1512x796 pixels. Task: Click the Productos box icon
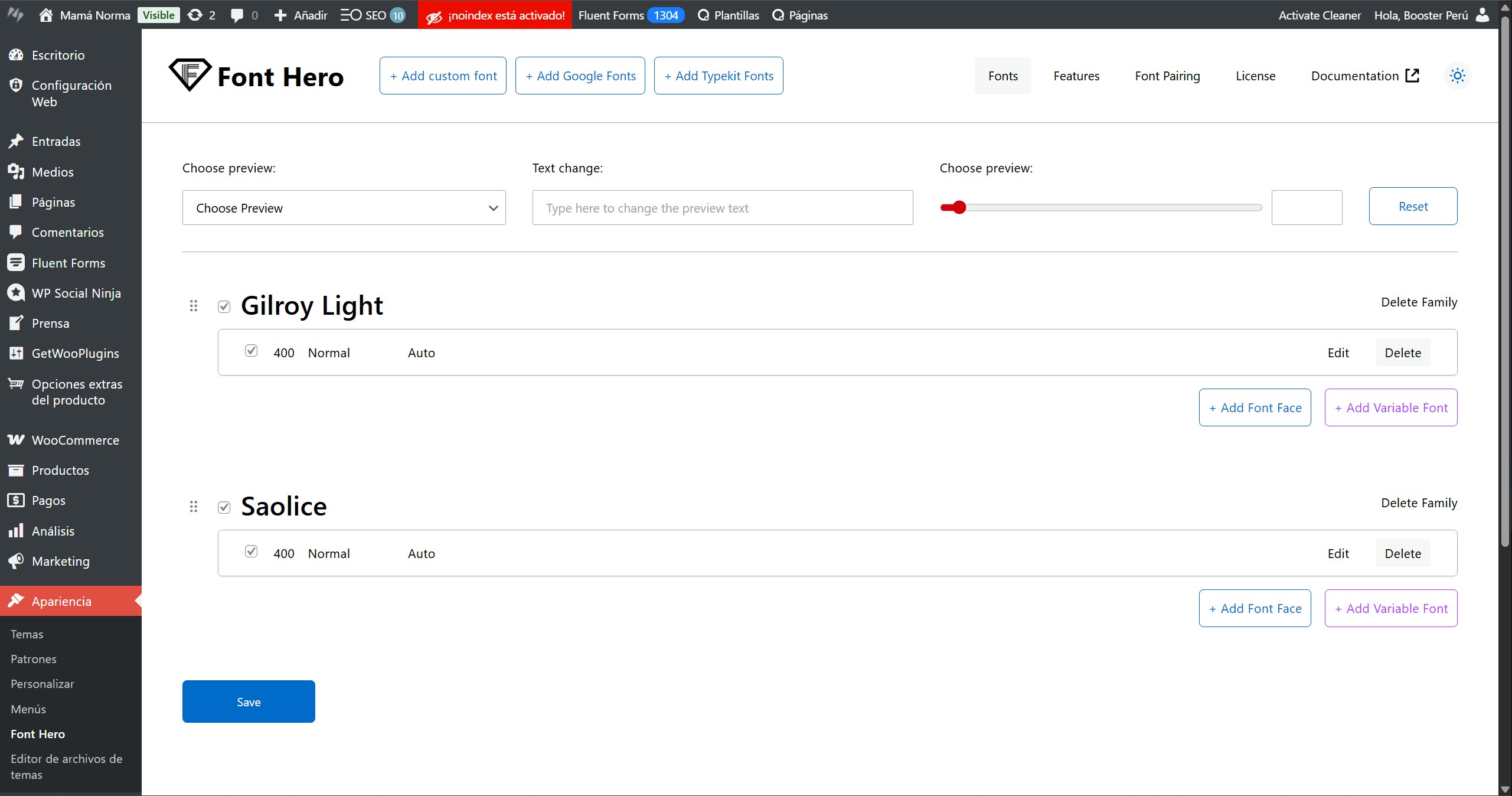16,470
